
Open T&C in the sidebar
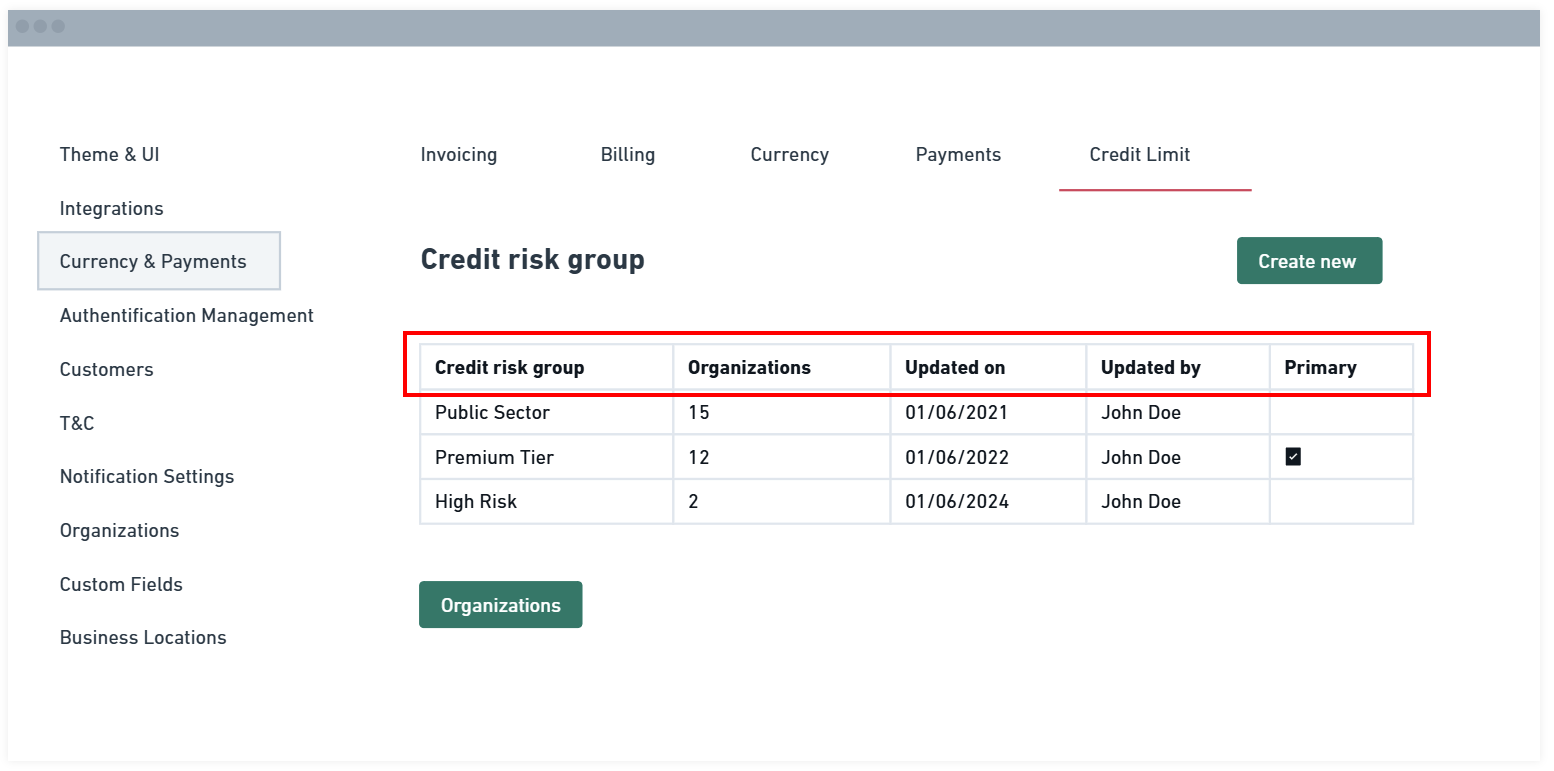coord(77,424)
